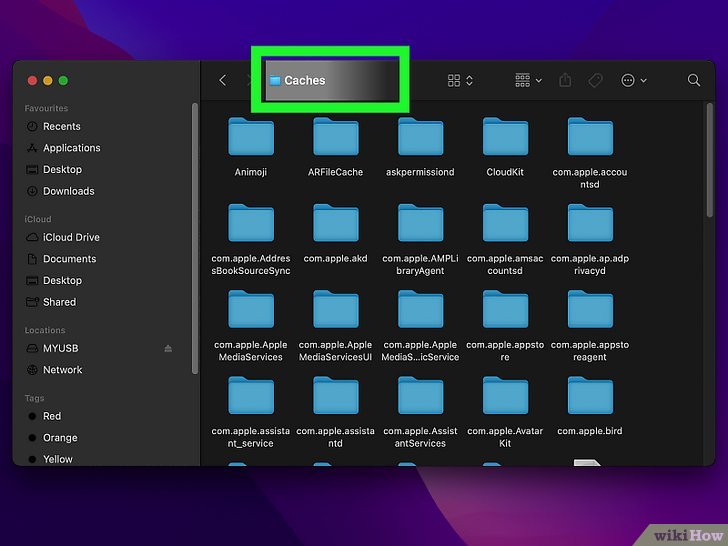728x546 pixels.
Task: Select the CloudKit folder
Action: 505,147
